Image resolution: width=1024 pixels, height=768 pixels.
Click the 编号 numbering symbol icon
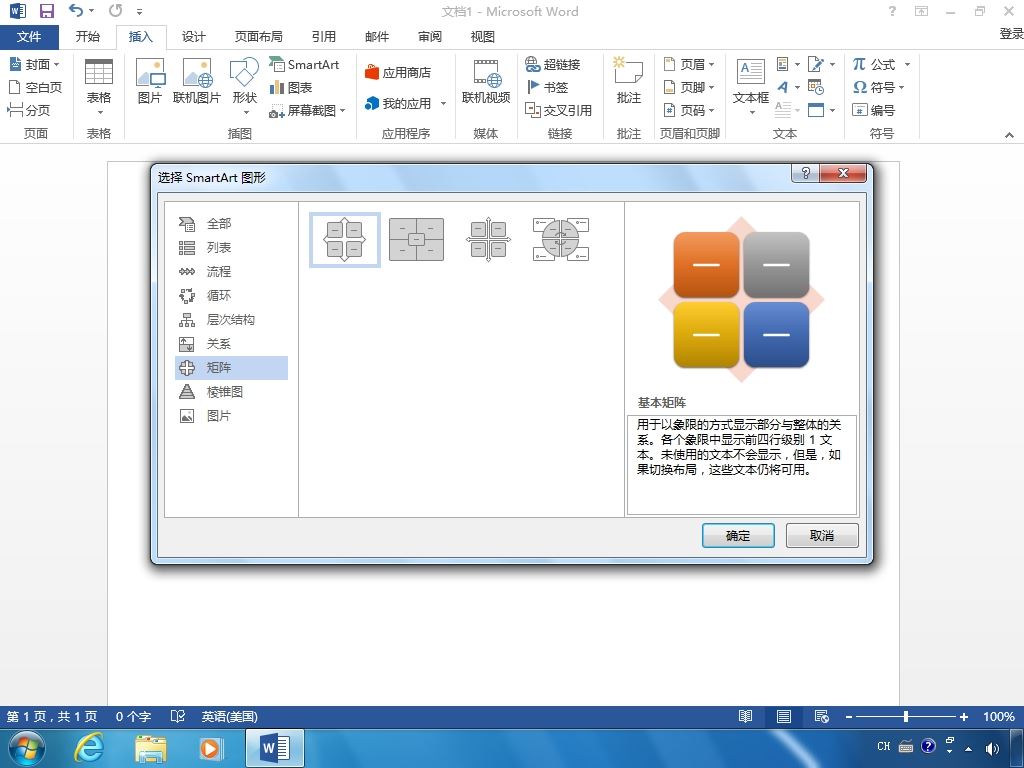(x=874, y=110)
